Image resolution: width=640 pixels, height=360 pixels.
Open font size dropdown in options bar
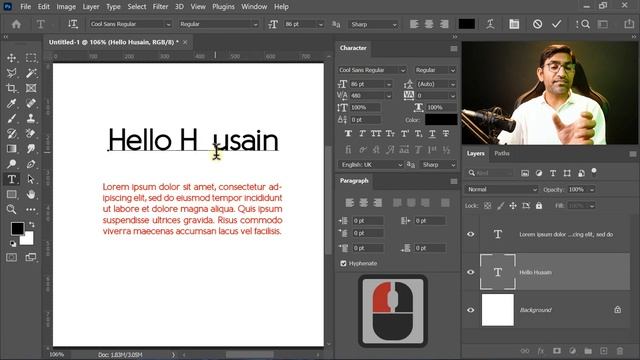[x=320, y=24]
